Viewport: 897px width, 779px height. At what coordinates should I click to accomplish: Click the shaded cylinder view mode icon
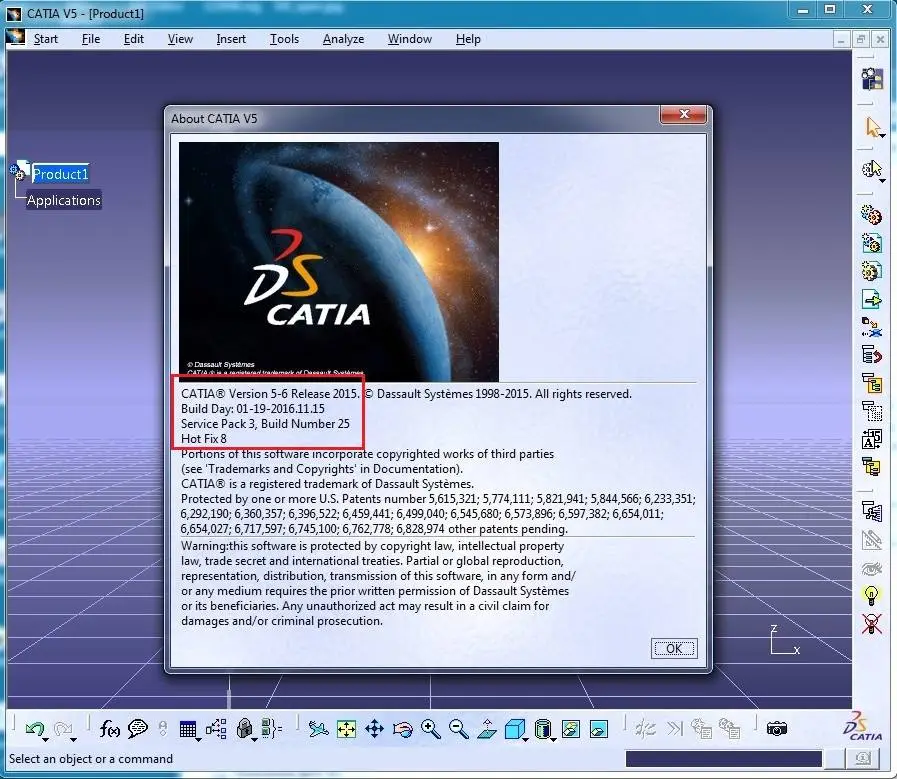tap(542, 729)
